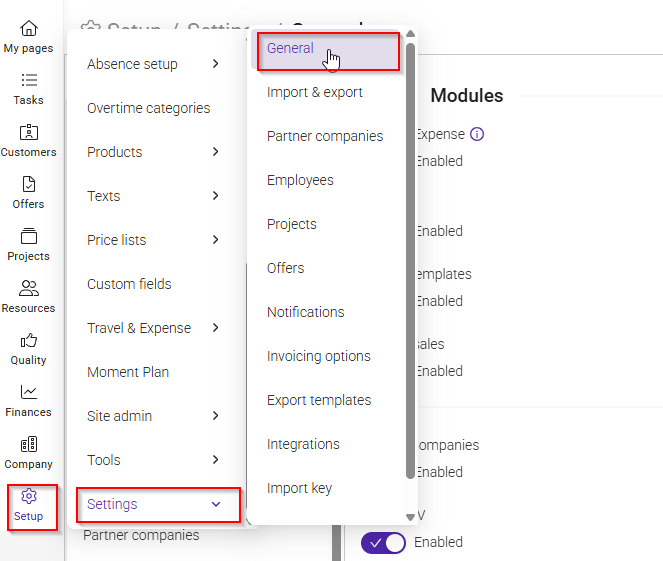
Task: Open the Company building icon
Action: coord(29,444)
